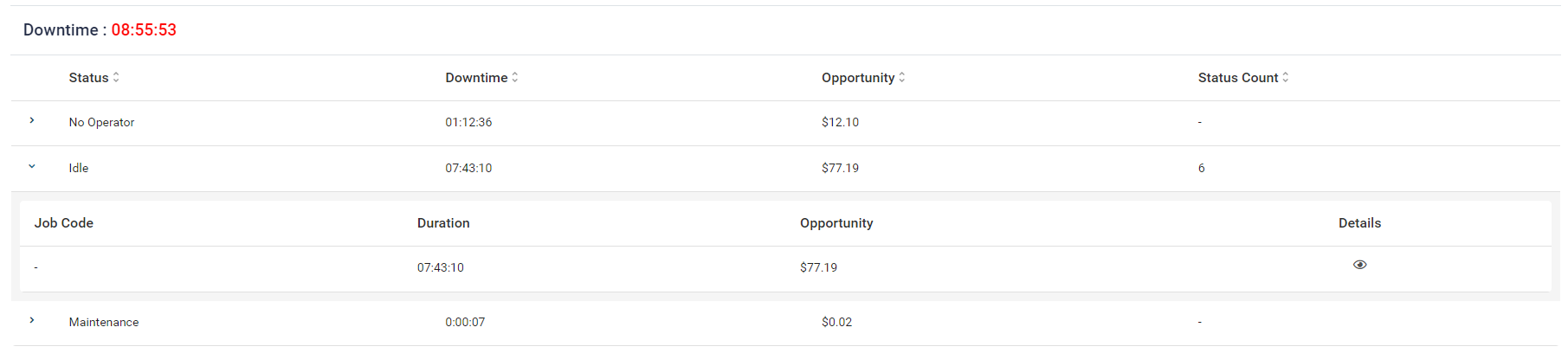Click the Job Code sub-table header
This screenshot has height=353, width=1568.
pyautogui.click(x=64, y=223)
